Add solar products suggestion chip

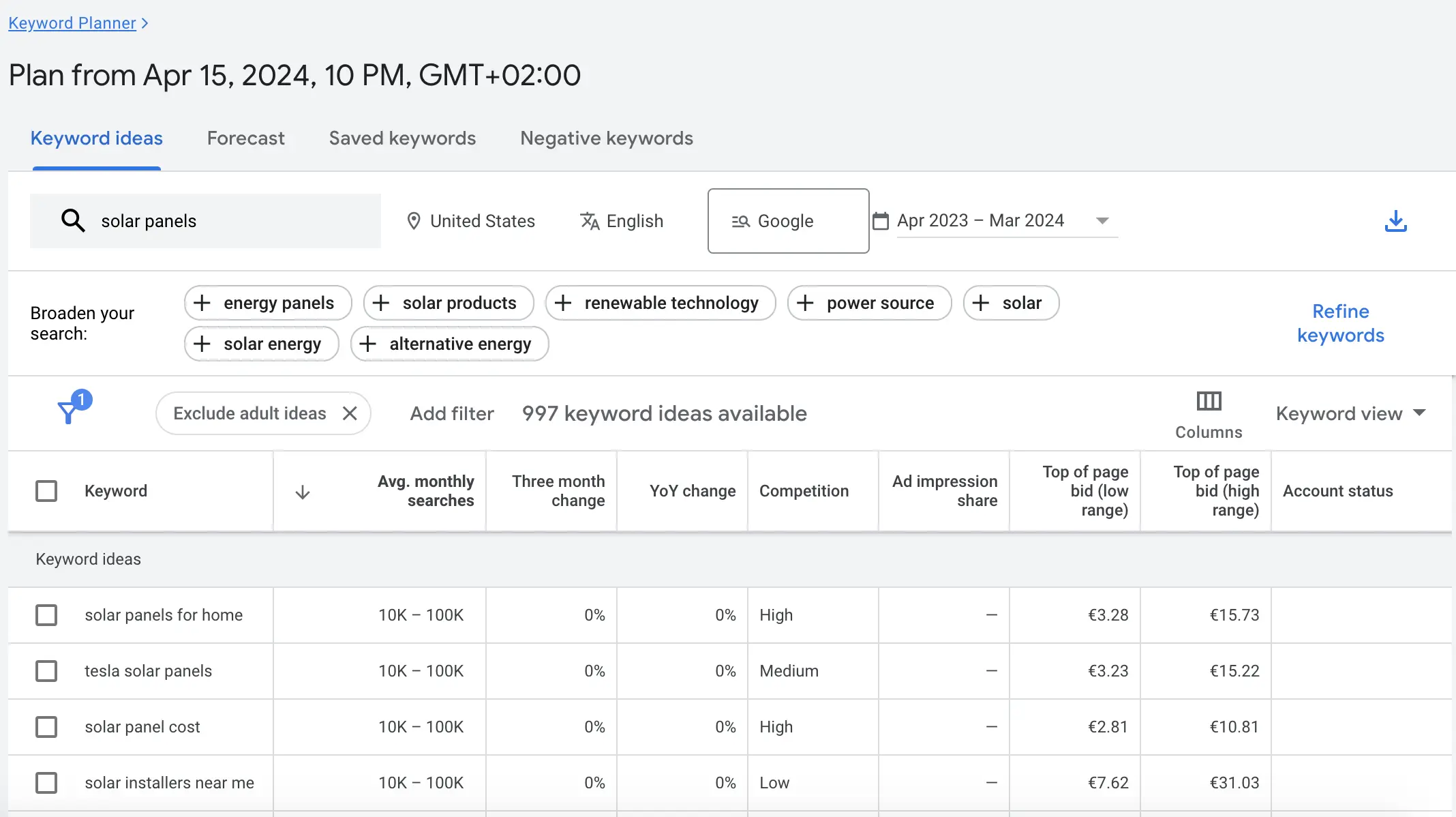[449, 303]
